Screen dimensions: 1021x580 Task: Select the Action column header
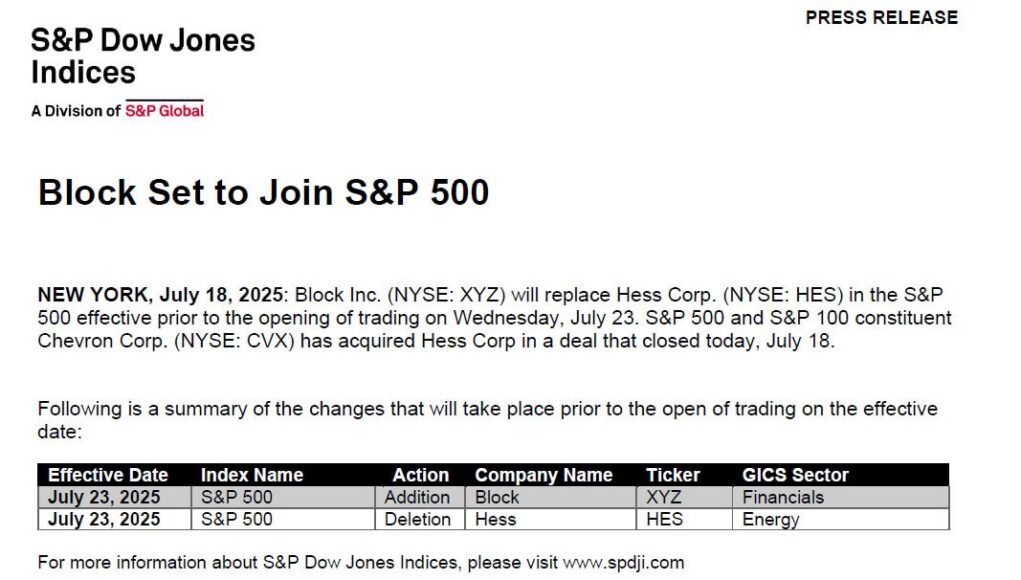tap(420, 475)
